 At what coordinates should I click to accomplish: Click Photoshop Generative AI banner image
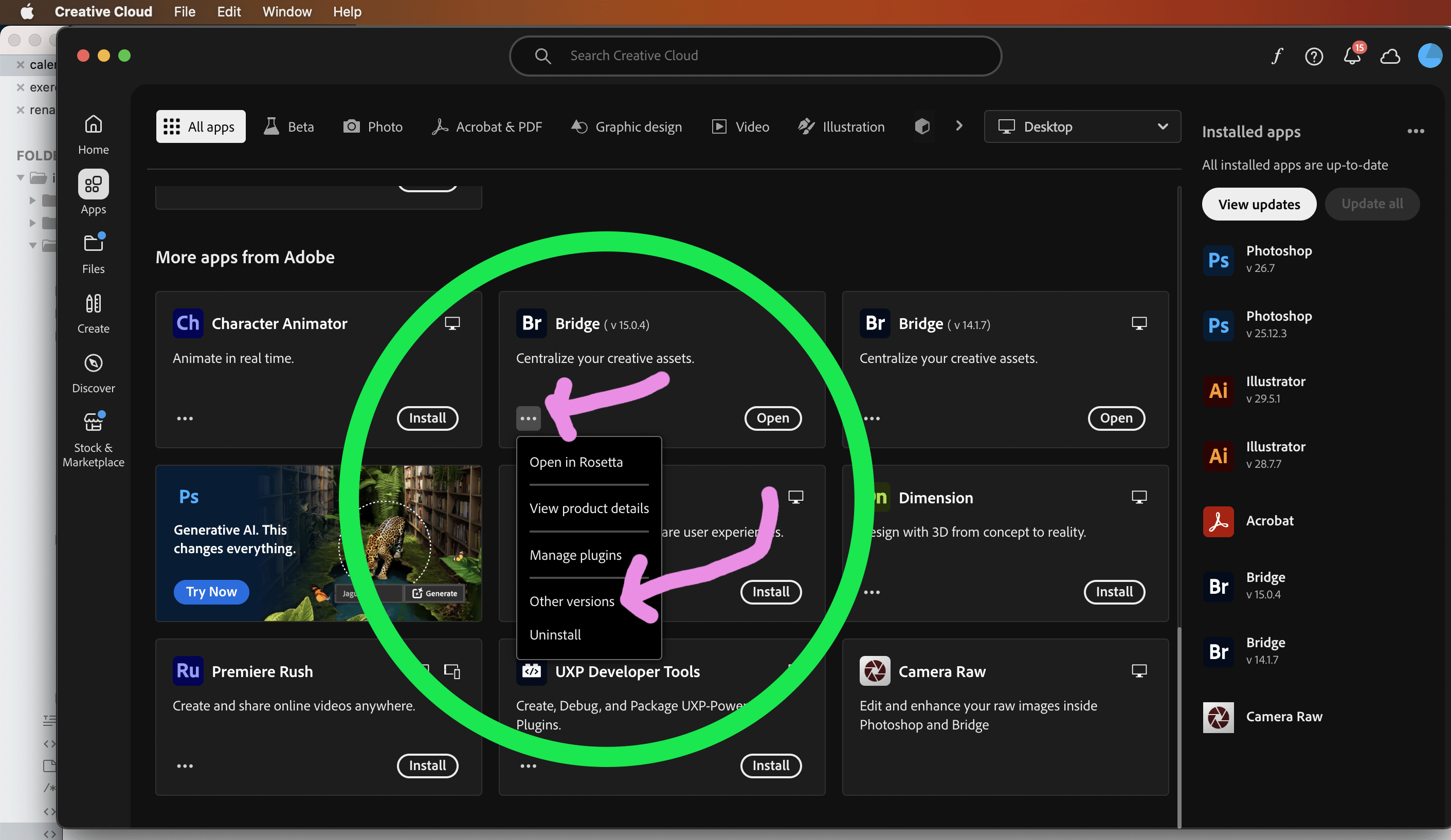click(x=318, y=543)
